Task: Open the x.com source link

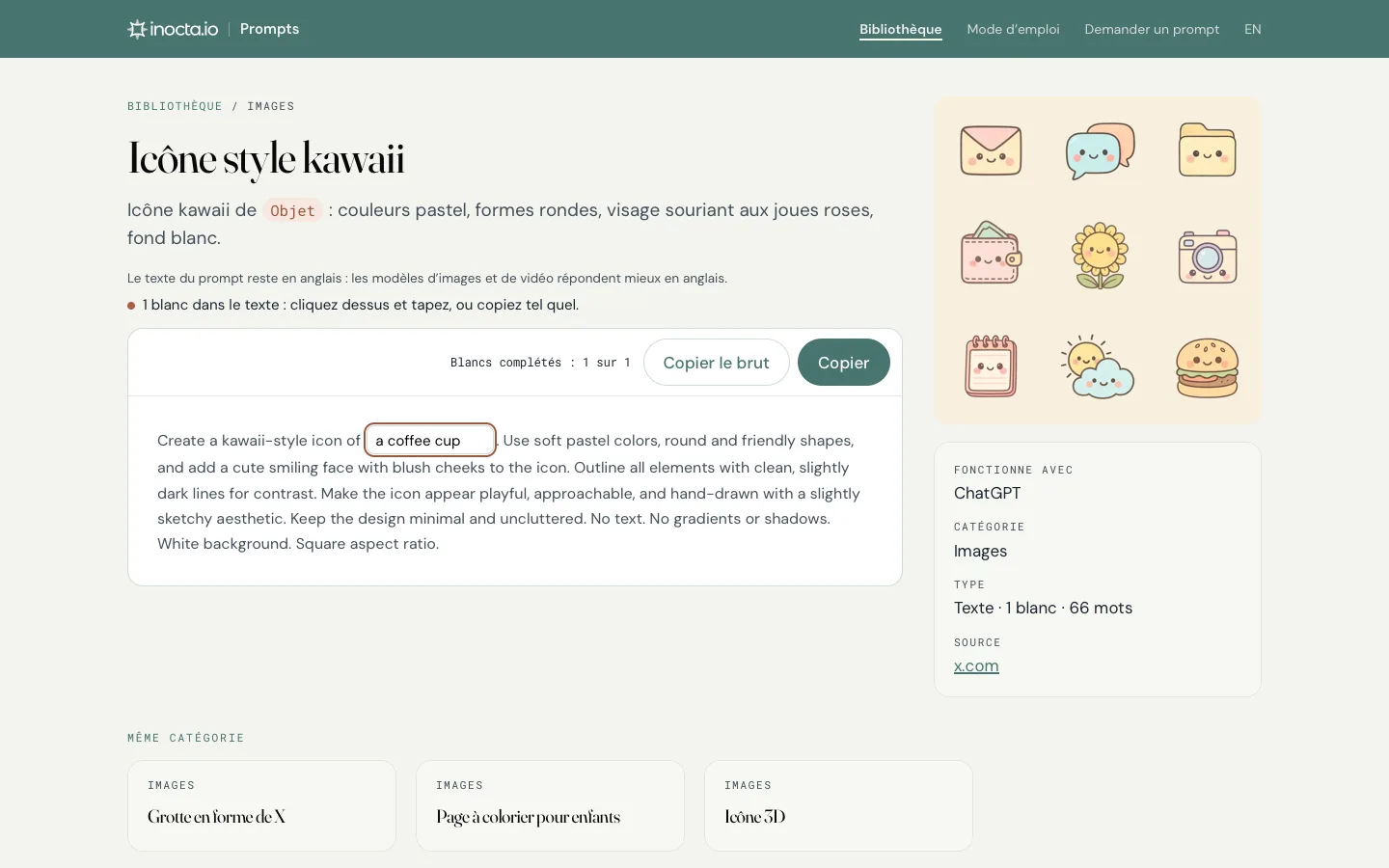Action: click(976, 665)
